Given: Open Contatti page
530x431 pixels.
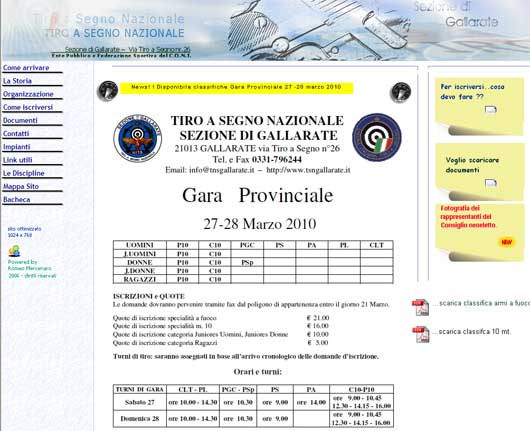Looking at the screenshot, I should (16, 134).
